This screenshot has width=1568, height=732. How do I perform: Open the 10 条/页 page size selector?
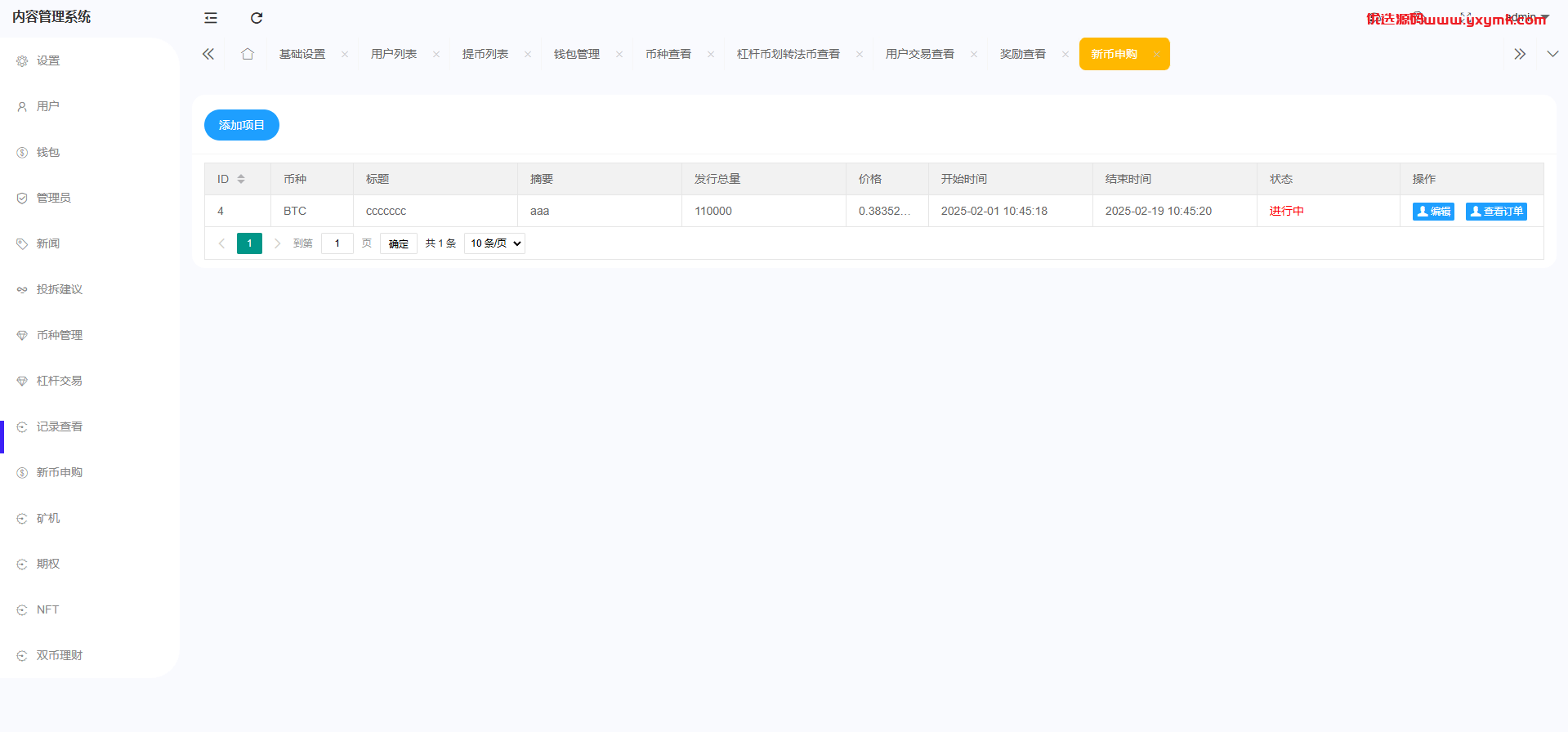tap(494, 243)
